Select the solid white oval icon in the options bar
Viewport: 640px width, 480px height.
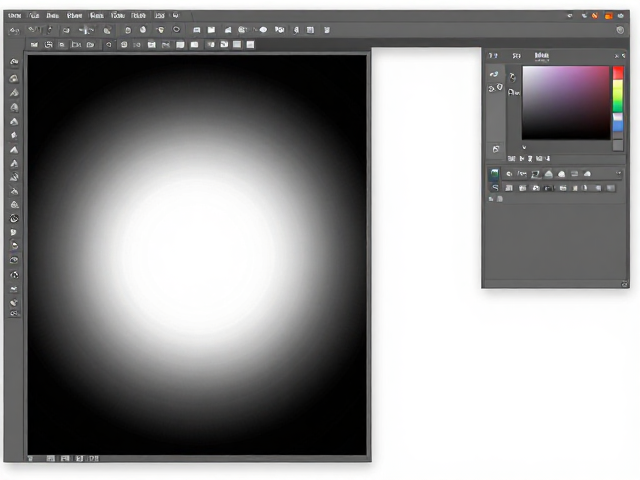[x=263, y=30]
